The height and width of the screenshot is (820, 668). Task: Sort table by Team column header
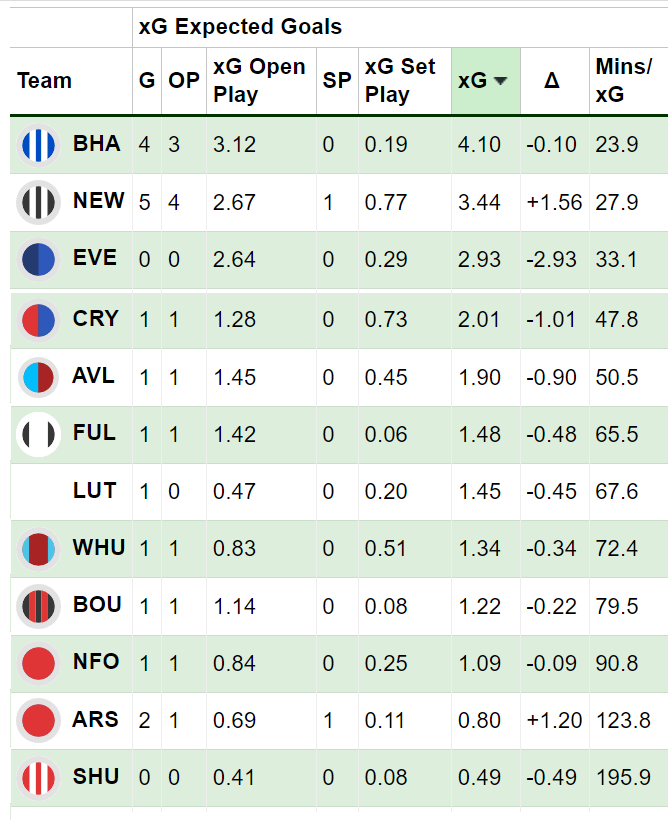point(45,81)
